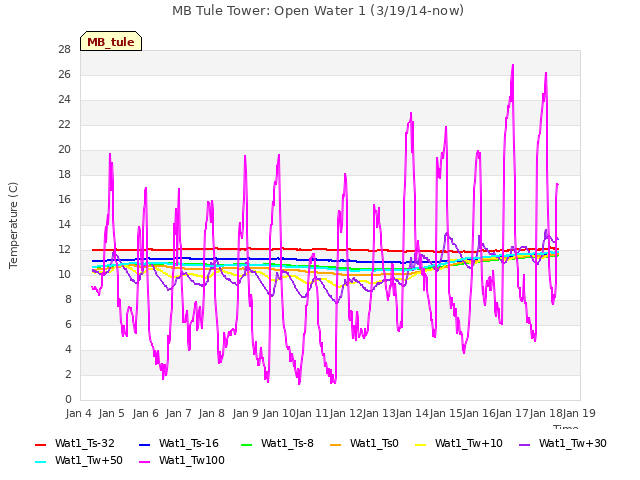The width and height of the screenshot is (640, 480).
Task: Select the Wat1_Ts-32 legend label
Action: (x=85, y=444)
